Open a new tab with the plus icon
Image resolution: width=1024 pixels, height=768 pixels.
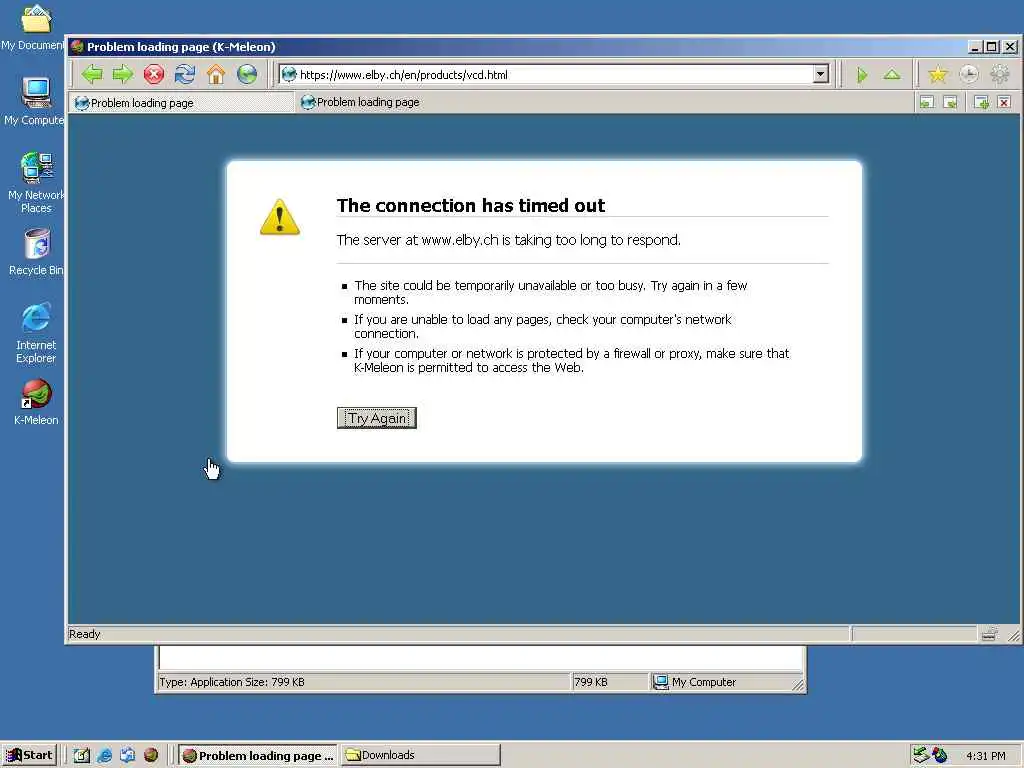tap(981, 103)
